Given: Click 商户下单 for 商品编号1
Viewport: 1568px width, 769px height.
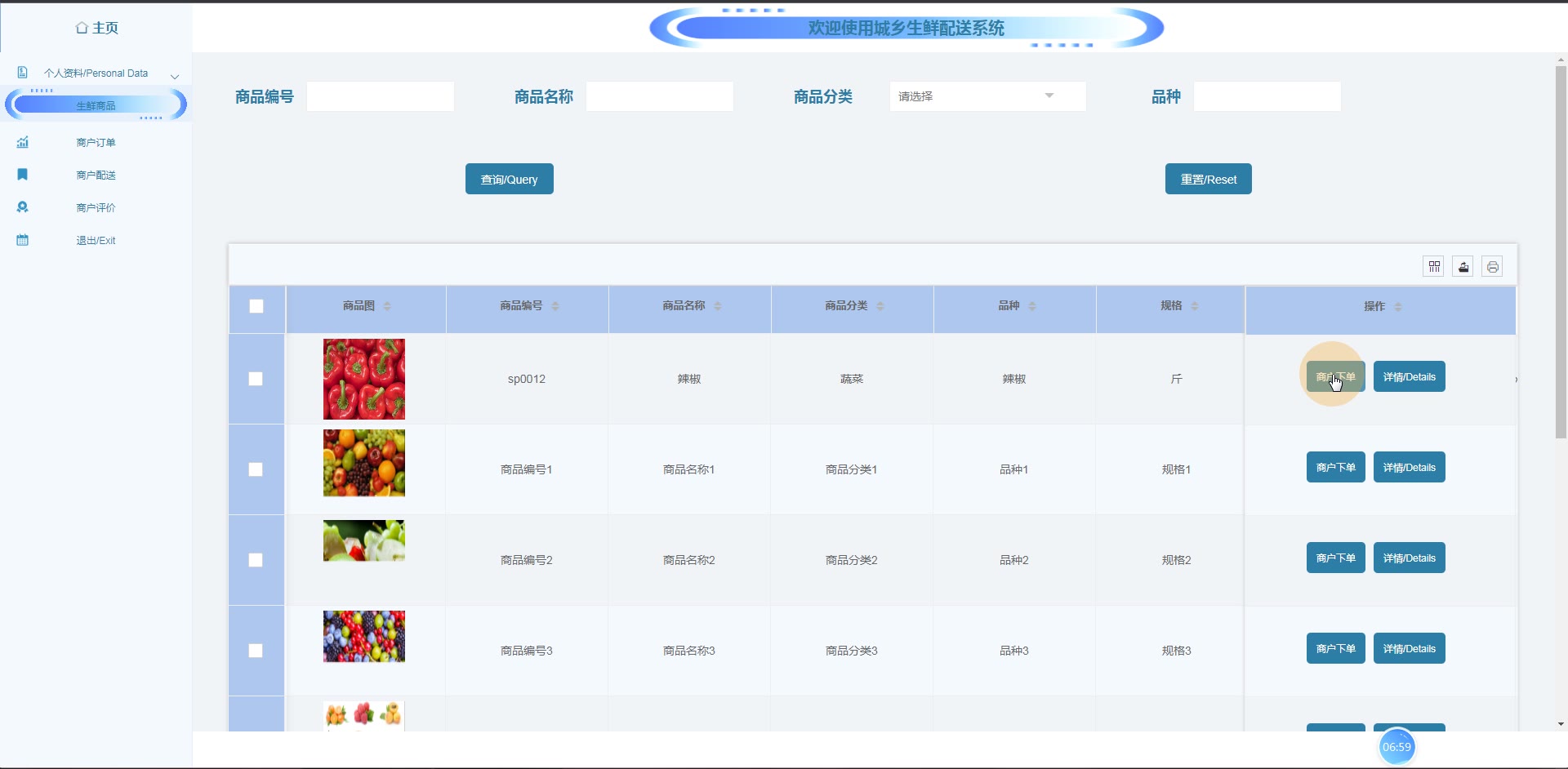Looking at the screenshot, I should [1336, 467].
